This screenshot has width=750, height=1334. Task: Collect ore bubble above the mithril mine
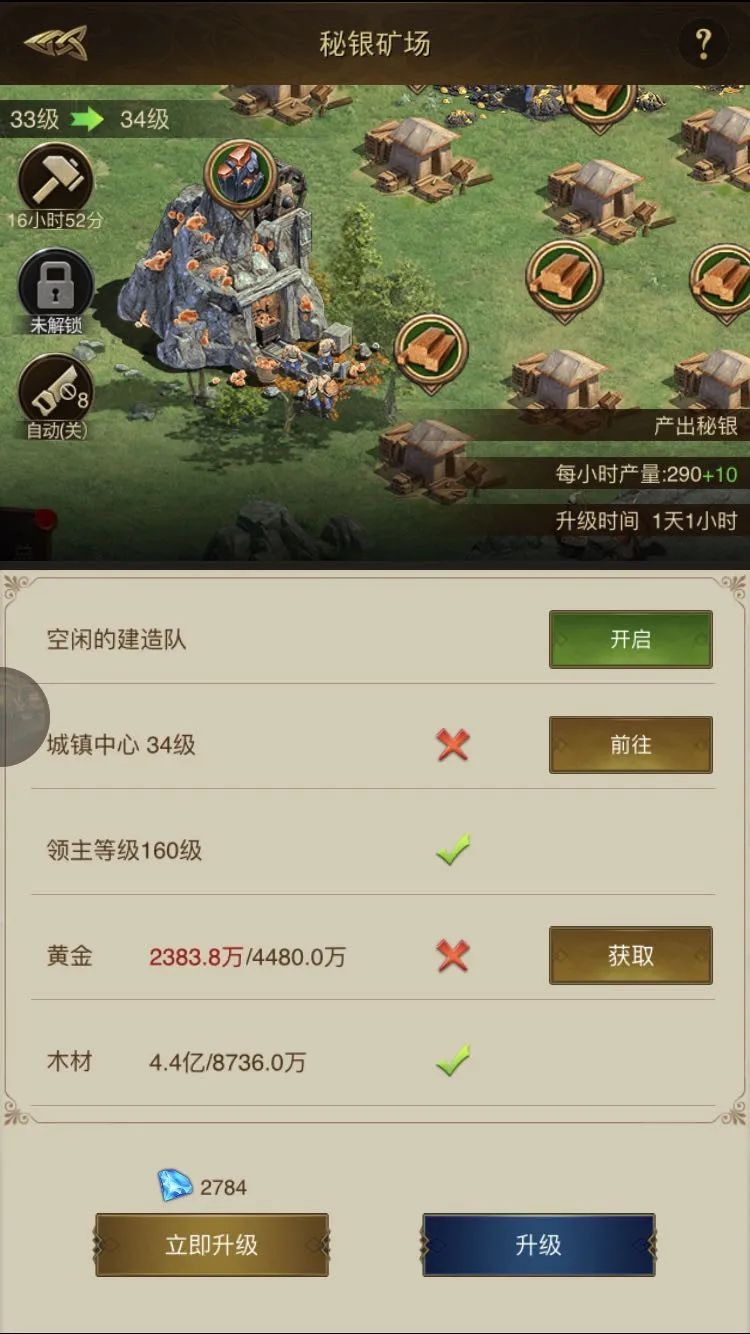[240, 174]
